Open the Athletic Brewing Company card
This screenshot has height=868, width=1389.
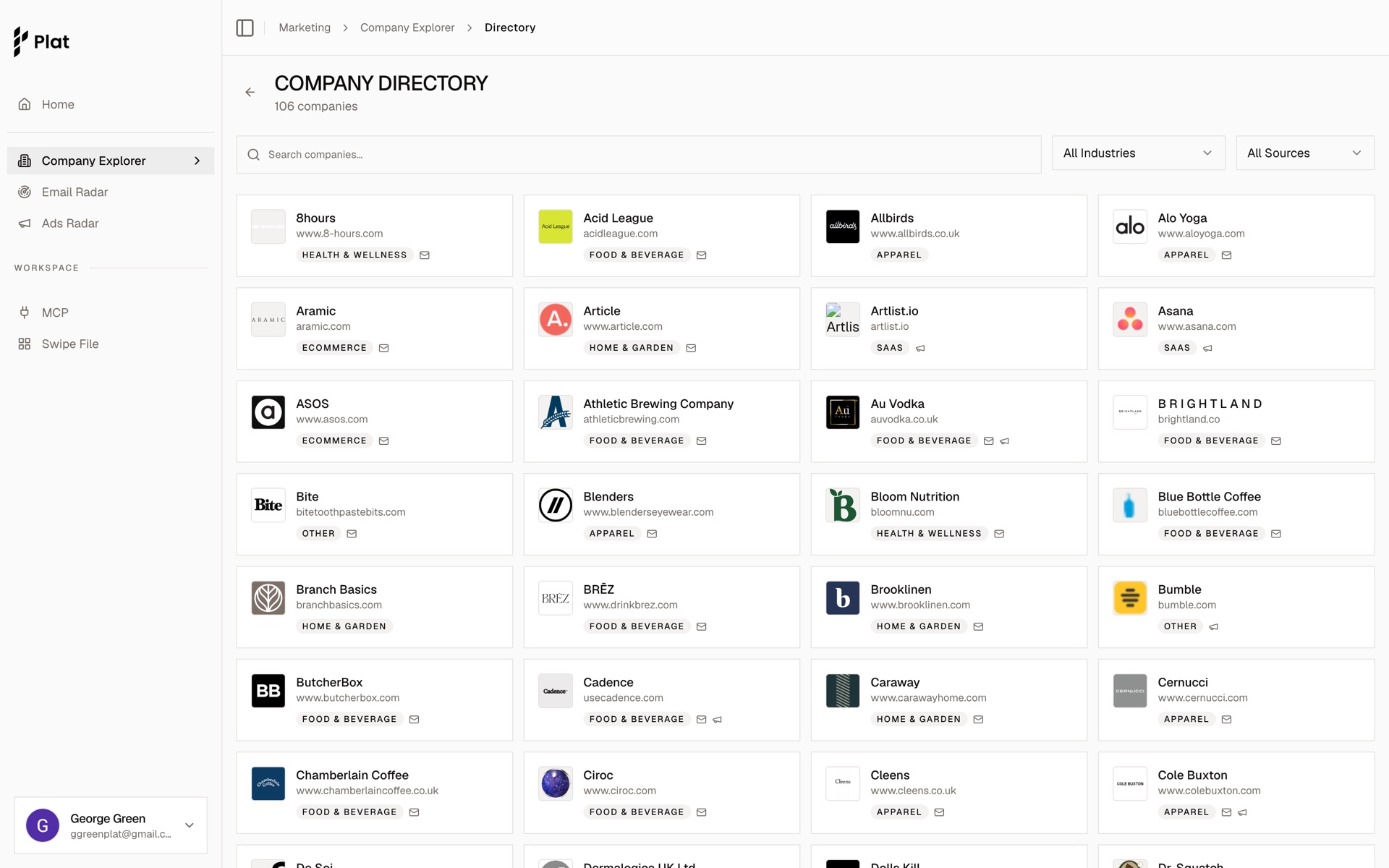point(661,421)
